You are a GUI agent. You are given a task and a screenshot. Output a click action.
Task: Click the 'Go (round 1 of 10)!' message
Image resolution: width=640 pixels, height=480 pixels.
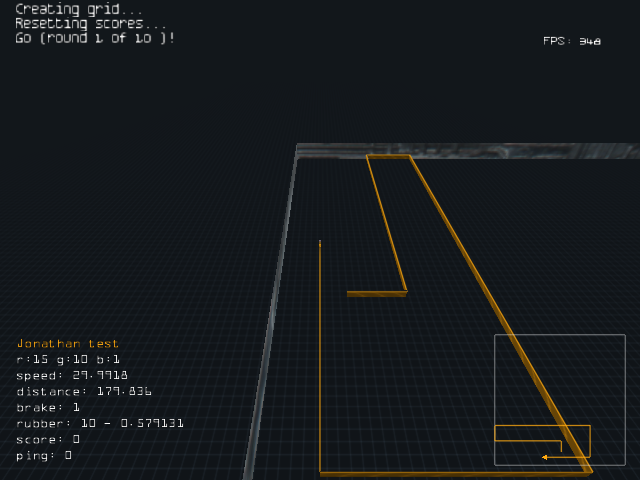tap(95, 38)
